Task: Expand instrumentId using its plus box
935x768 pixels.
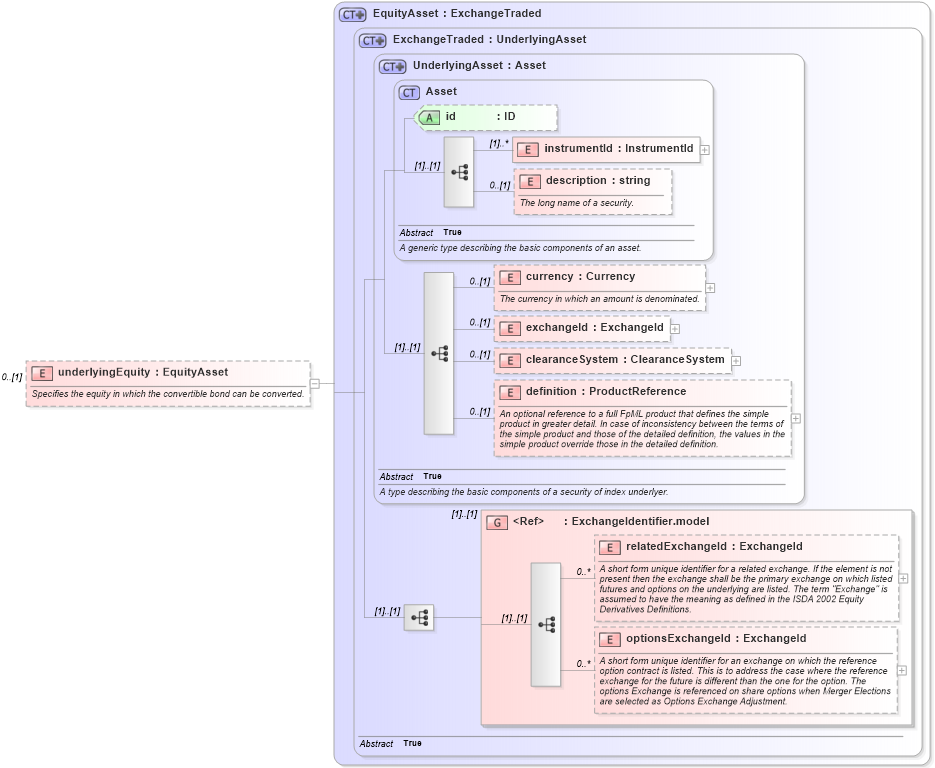Action: pyautogui.click(x=704, y=149)
